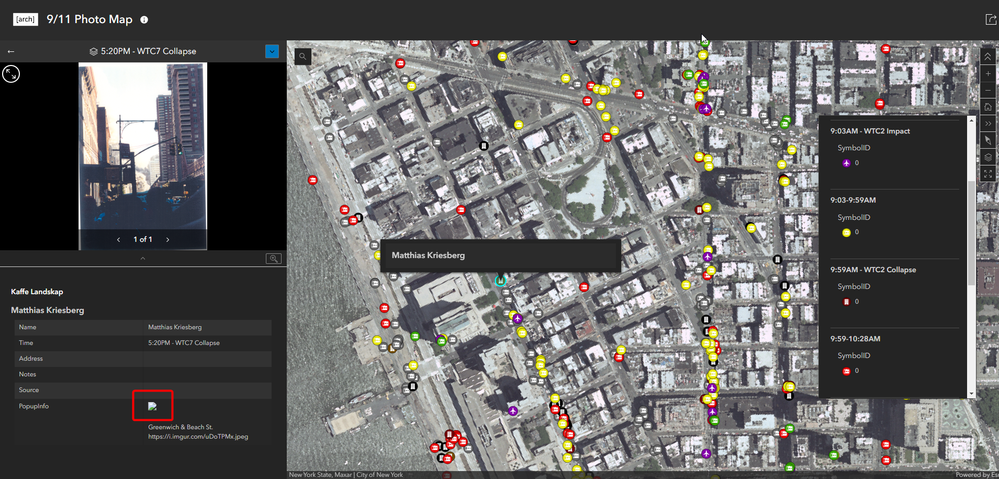Click the info icon beside 9/11 Photo Map
The height and width of the screenshot is (479, 999).
(x=144, y=20)
